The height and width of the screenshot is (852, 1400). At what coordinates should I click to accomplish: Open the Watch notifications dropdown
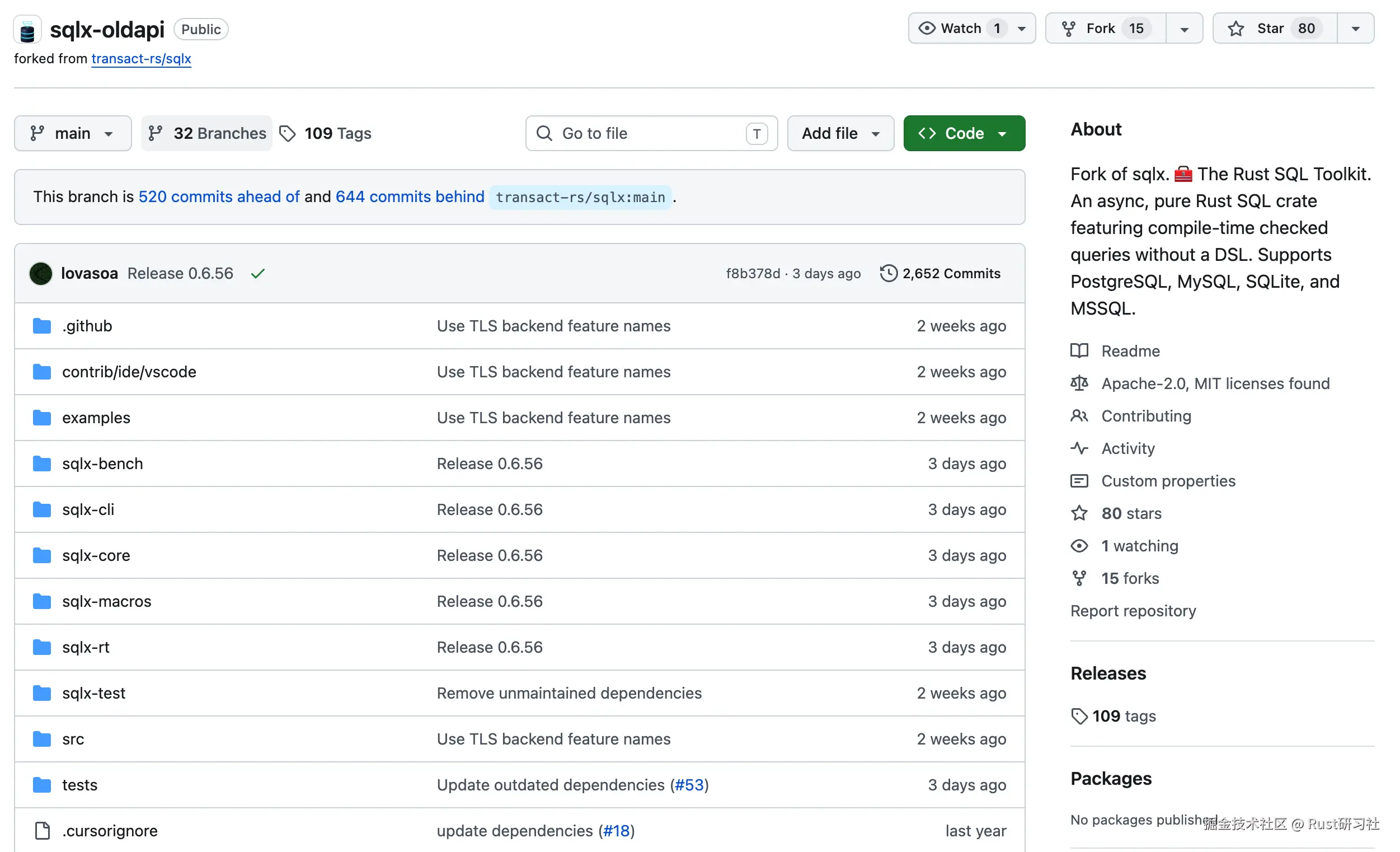pyautogui.click(x=973, y=29)
